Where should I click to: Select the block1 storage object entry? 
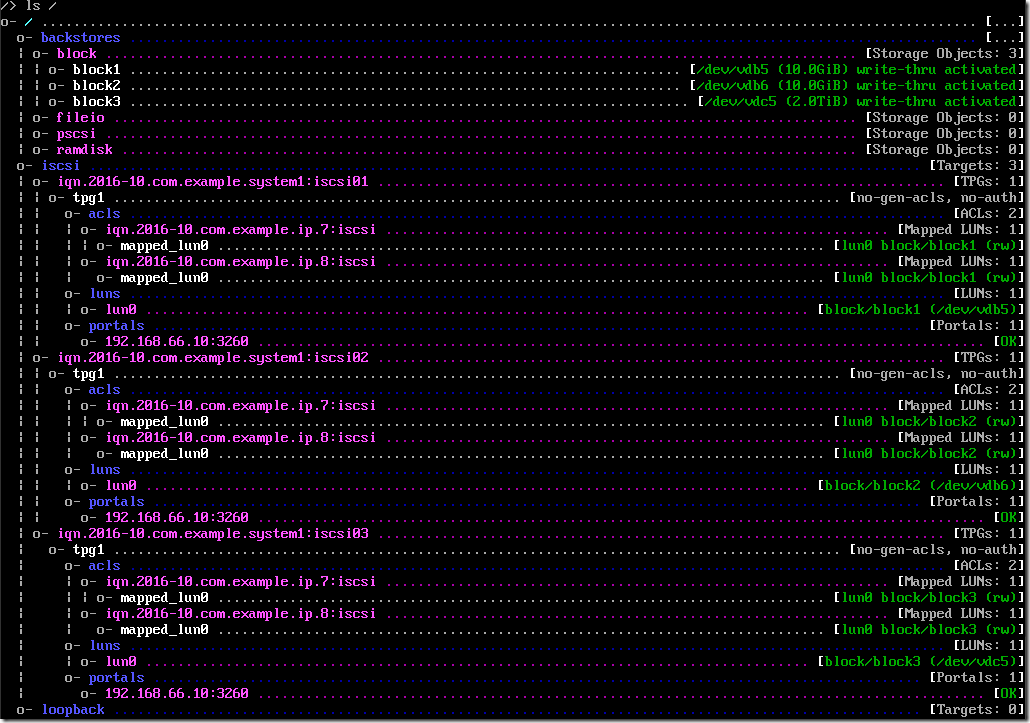(x=97, y=70)
